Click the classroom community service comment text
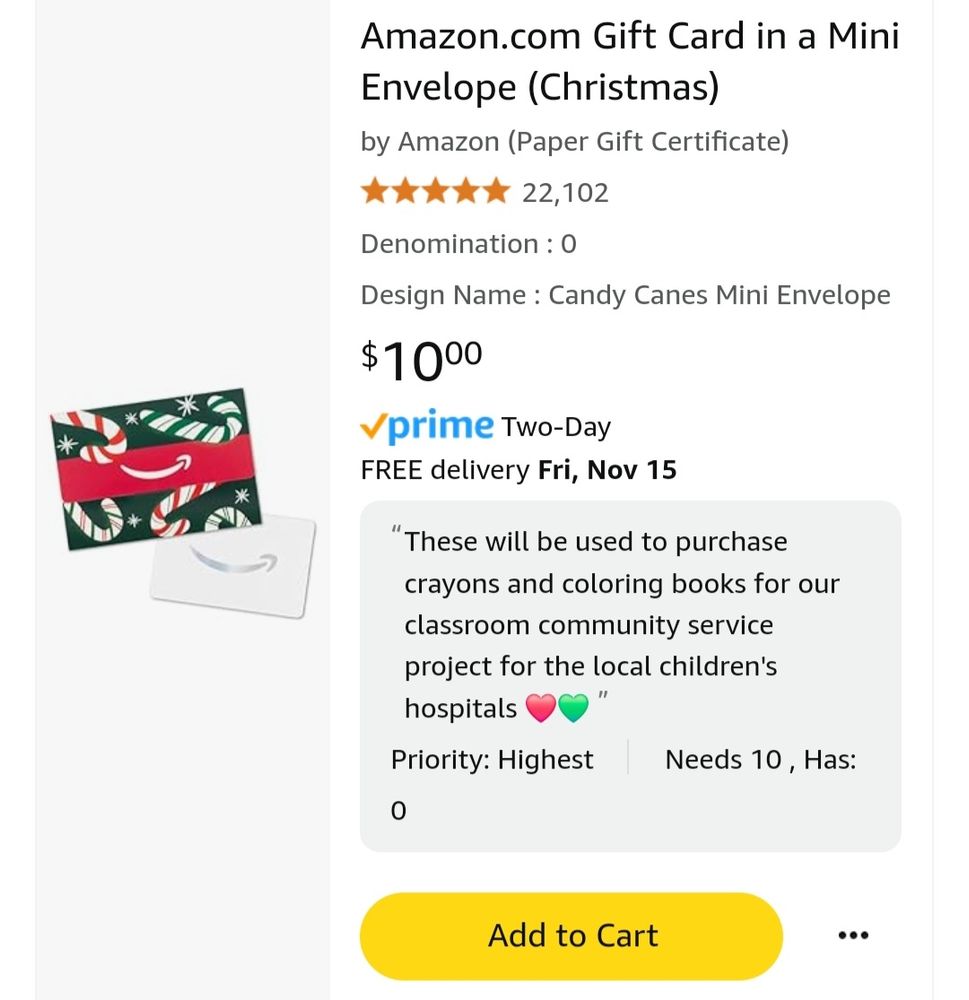 [x=590, y=625]
